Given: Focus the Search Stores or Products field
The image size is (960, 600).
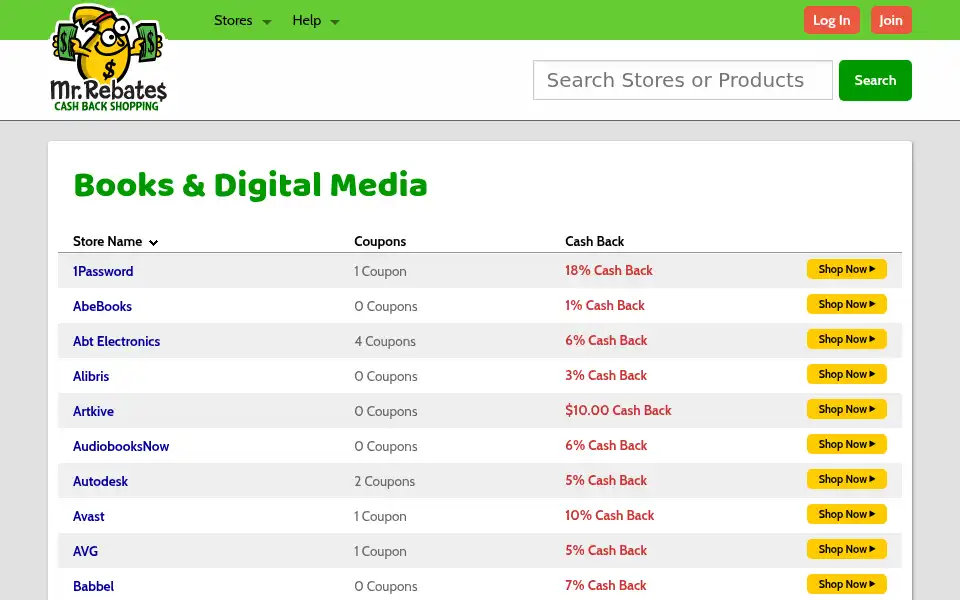Looking at the screenshot, I should tap(683, 80).
